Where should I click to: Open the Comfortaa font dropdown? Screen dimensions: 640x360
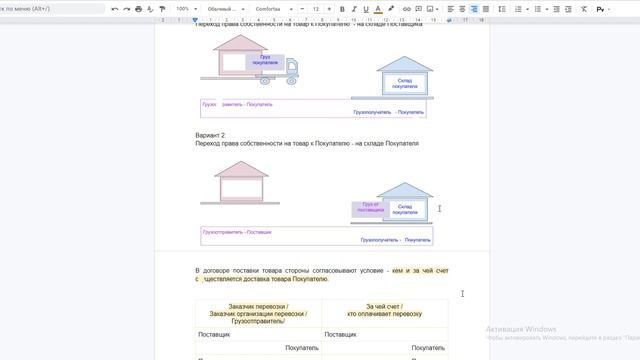coord(274,9)
